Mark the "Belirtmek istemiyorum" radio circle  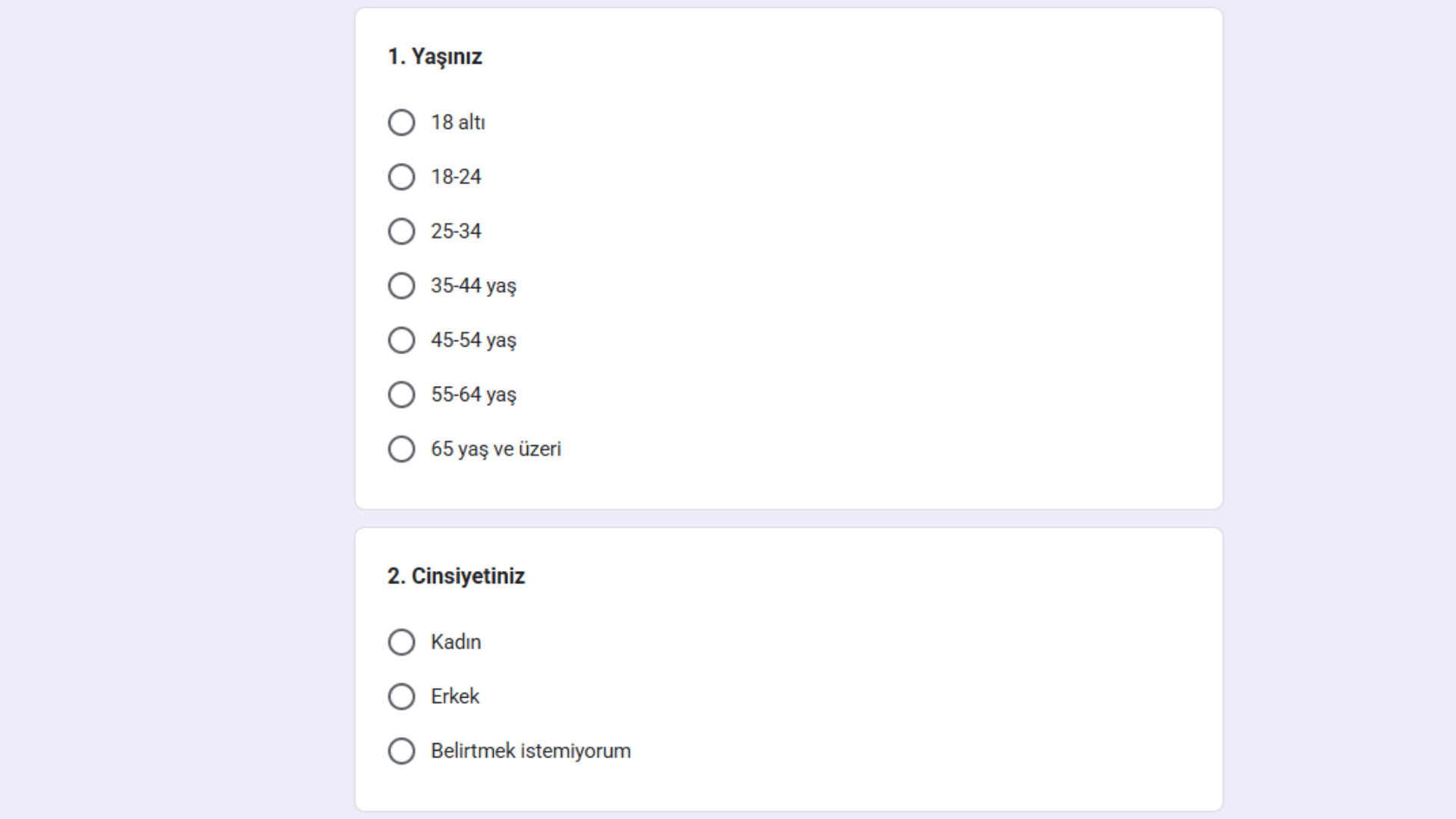point(401,752)
